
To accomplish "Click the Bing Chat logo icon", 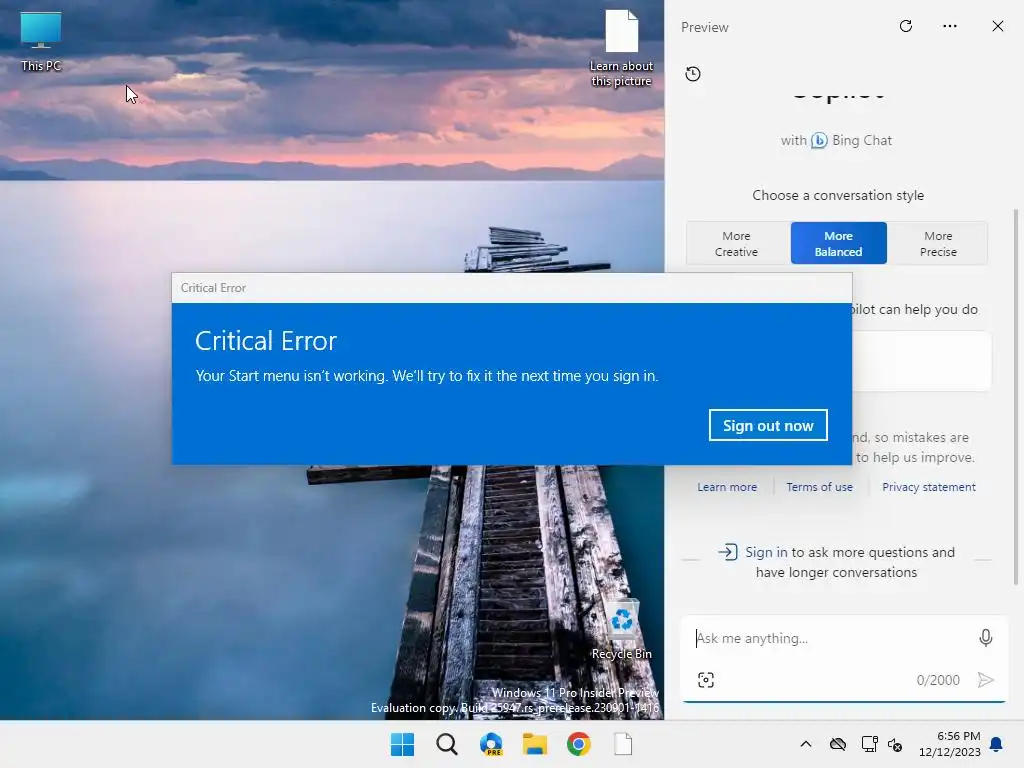I will [819, 140].
